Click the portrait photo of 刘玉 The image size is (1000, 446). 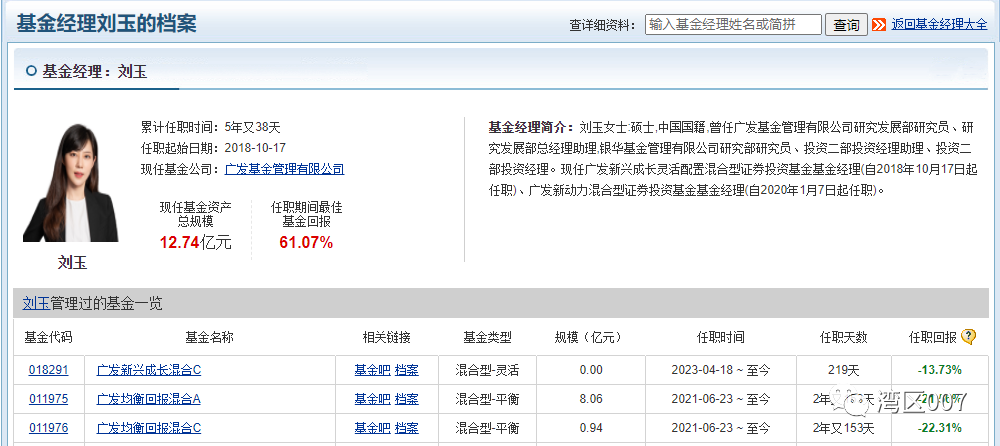(70, 183)
